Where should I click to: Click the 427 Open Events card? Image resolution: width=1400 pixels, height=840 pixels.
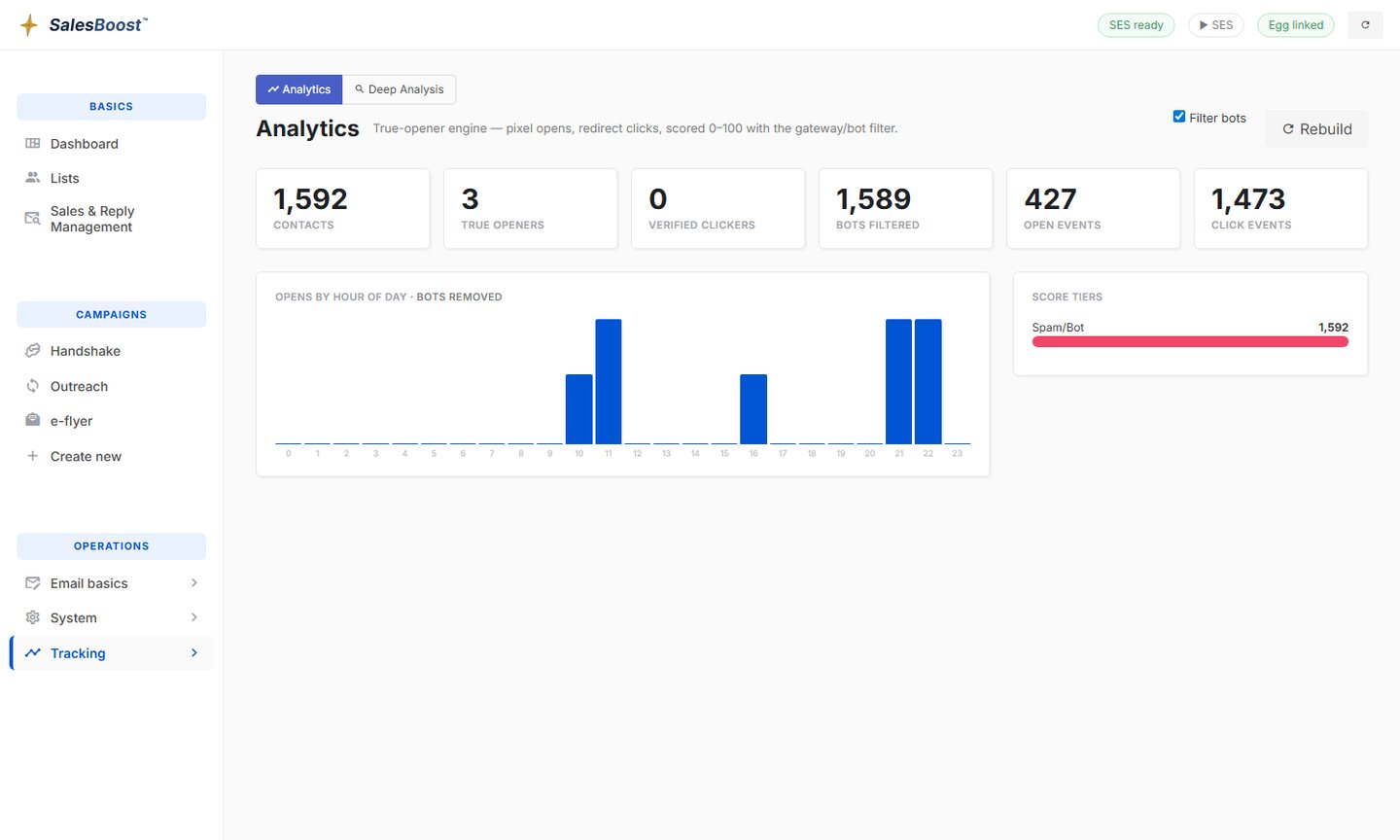coord(1094,209)
